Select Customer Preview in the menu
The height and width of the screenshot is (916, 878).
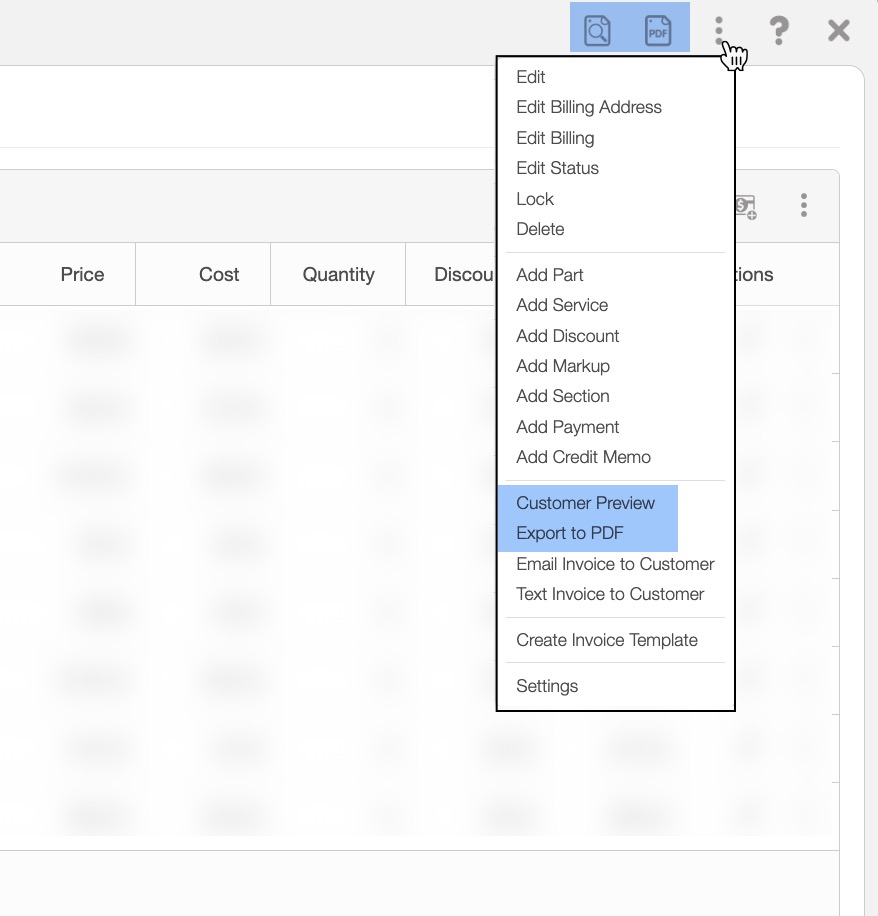[x=585, y=503]
